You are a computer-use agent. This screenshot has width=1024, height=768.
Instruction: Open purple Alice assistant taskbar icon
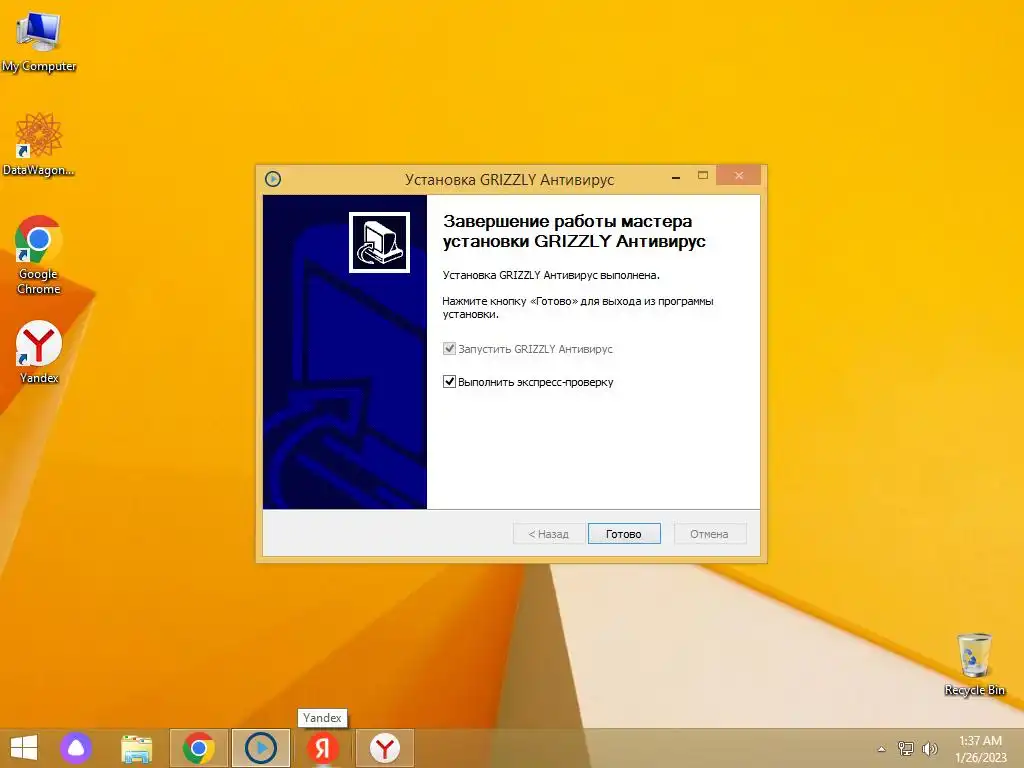(x=76, y=748)
